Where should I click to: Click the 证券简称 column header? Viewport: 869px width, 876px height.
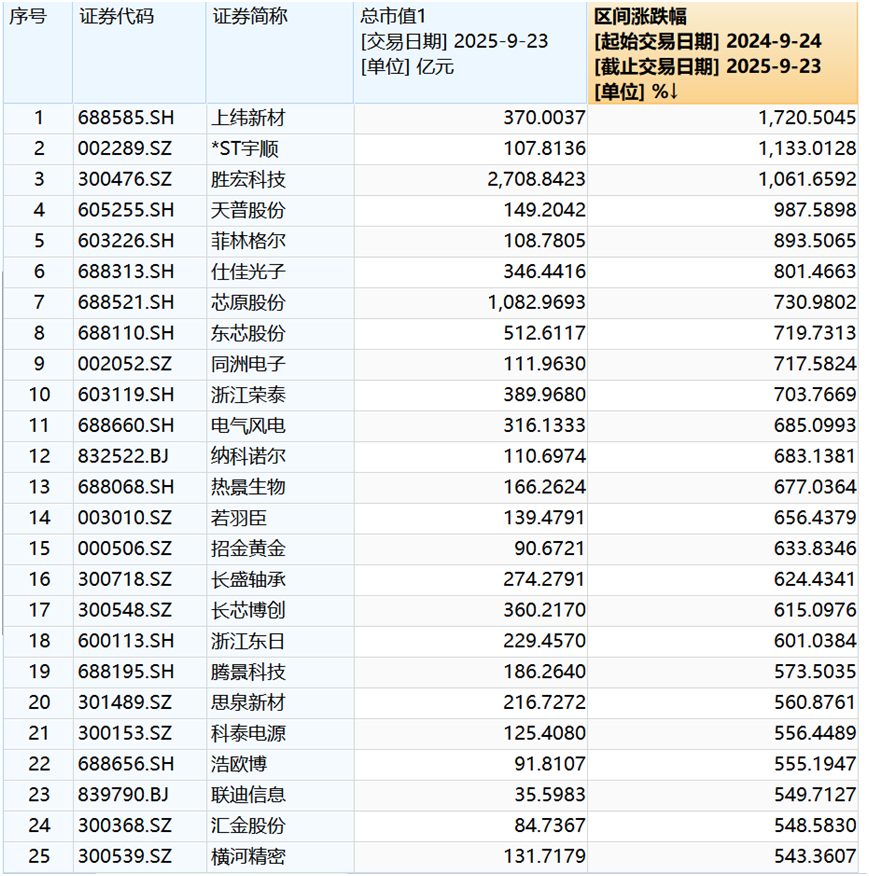(x=280, y=54)
